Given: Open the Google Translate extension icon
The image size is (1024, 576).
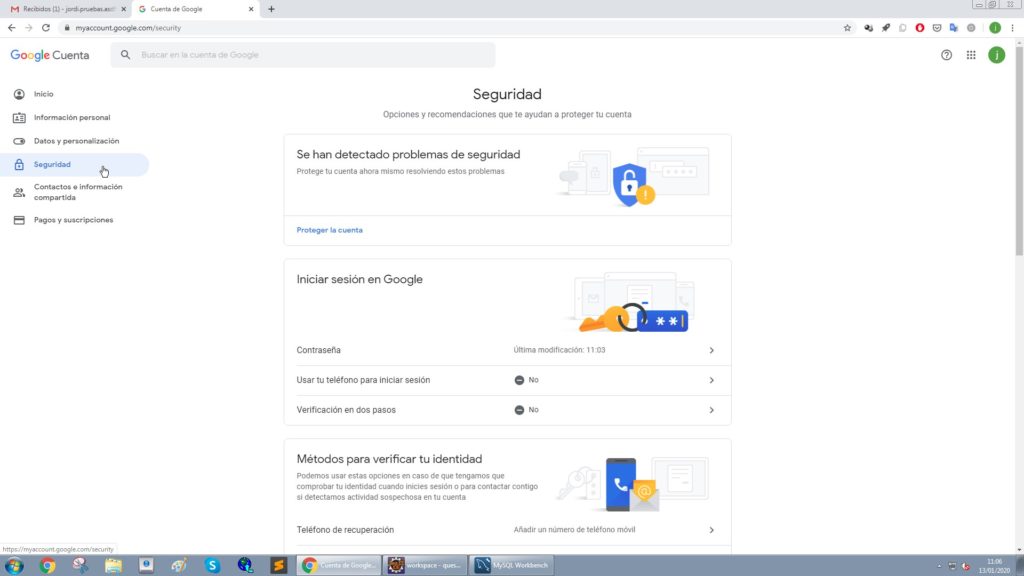Looking at the screenshot, I should 953,28.
